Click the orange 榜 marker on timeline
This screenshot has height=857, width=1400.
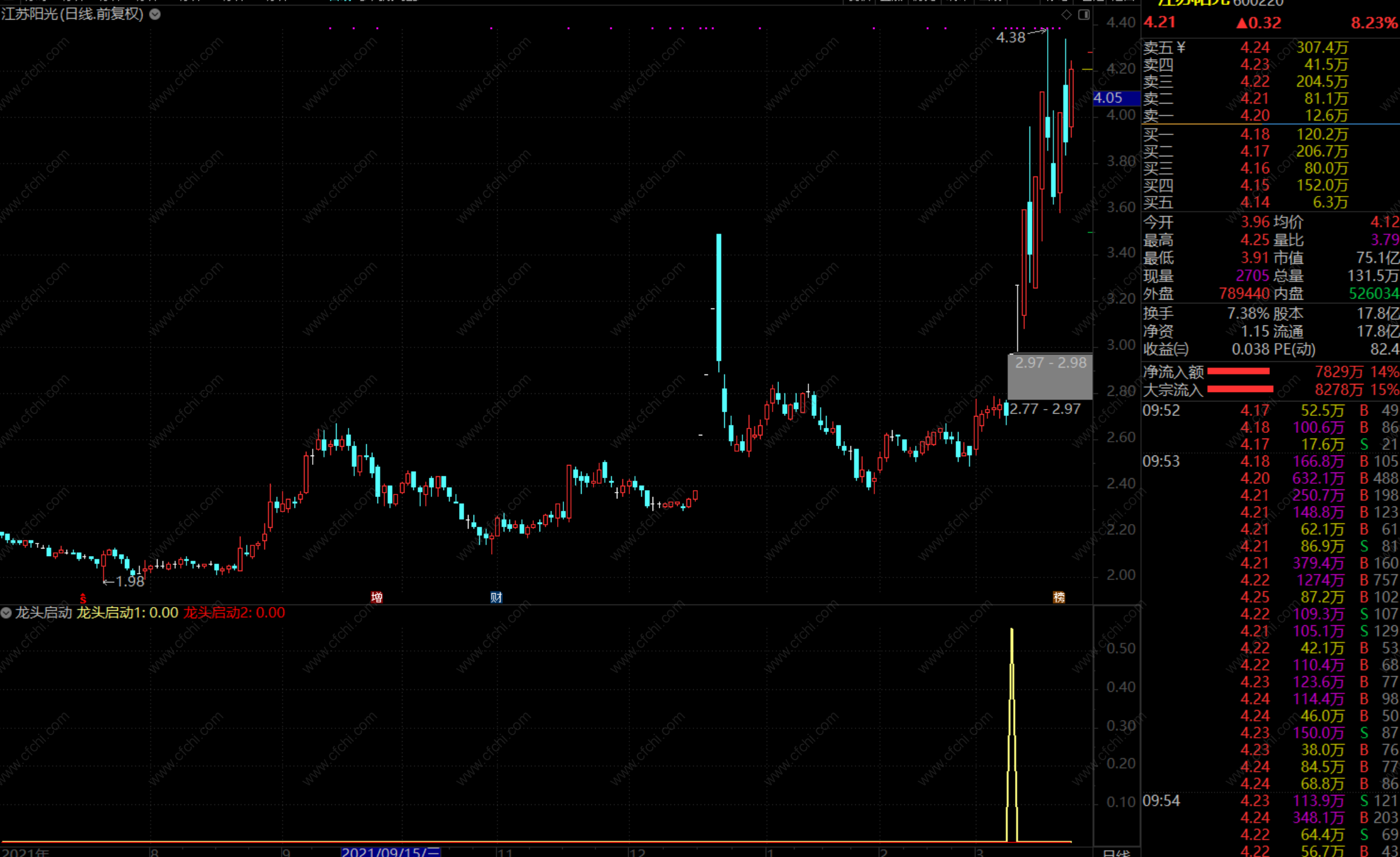(1059, 597)
